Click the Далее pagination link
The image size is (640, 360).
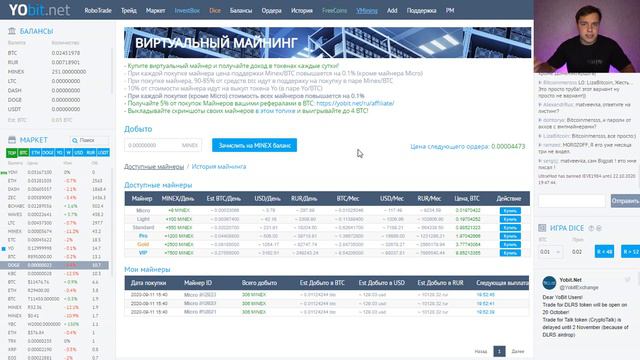(x=518, y=351)
